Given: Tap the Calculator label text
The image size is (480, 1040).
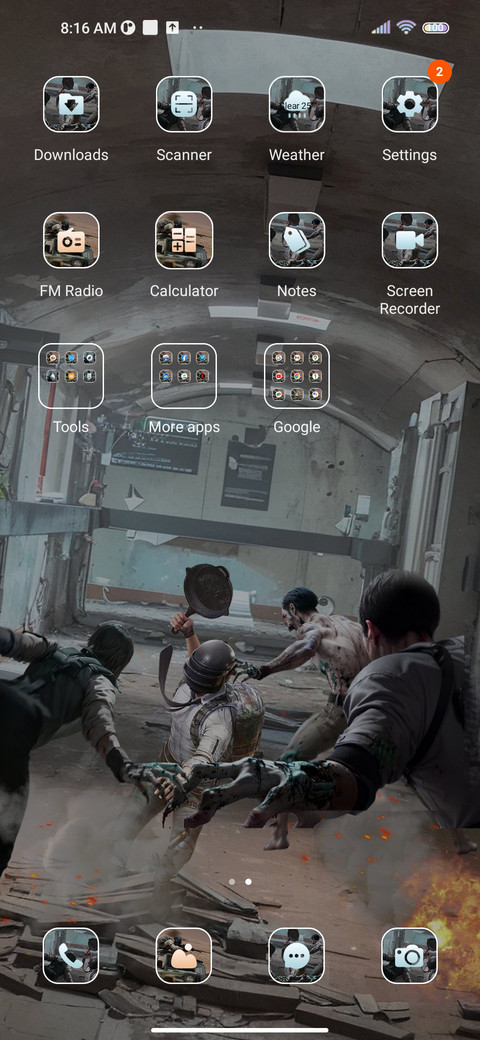Looking at the screenshot, I should pyautogui.click(x=184, y=291).
